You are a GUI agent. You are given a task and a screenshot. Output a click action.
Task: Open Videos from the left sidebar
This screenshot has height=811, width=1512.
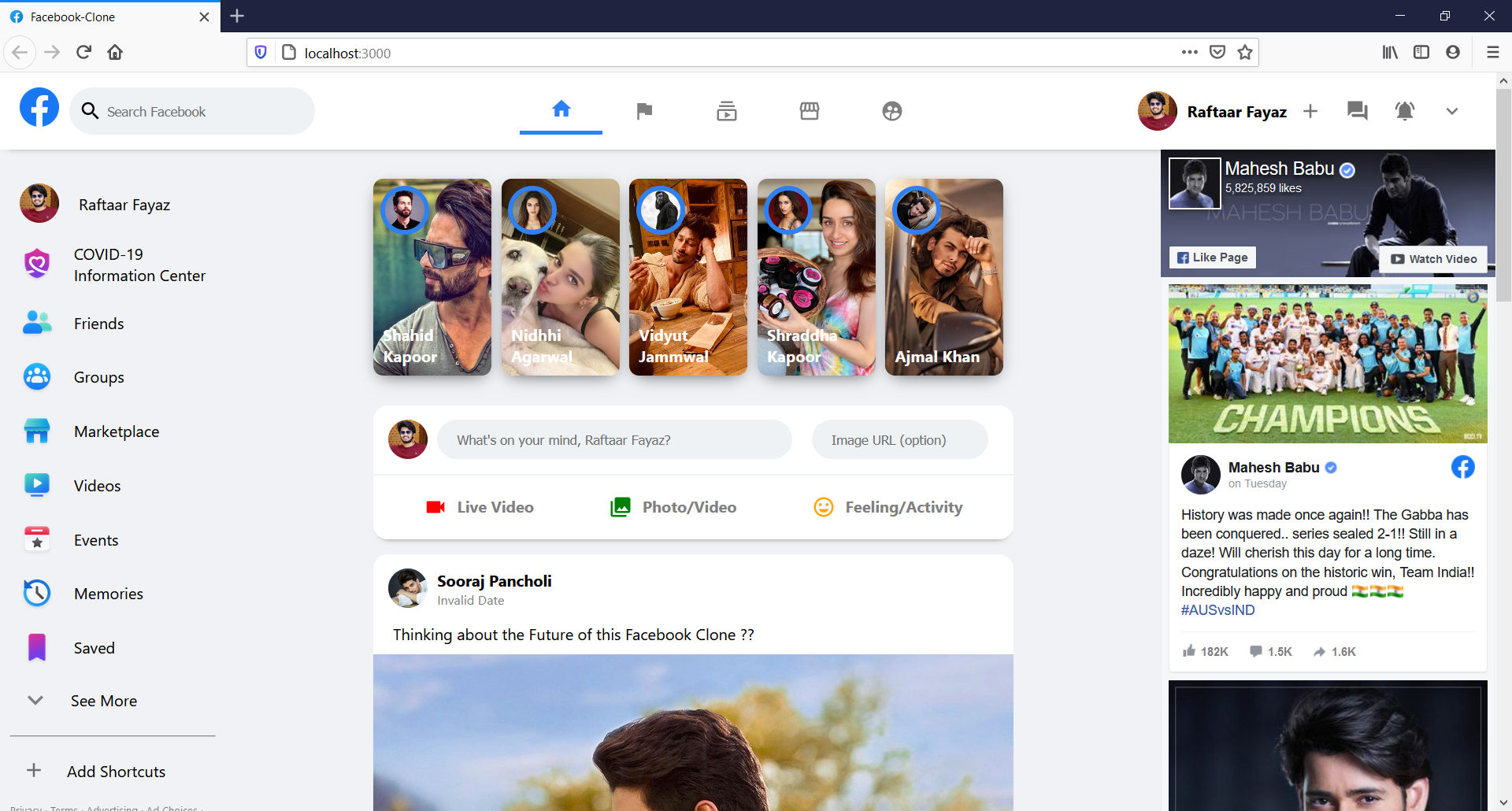click(72, 485)
